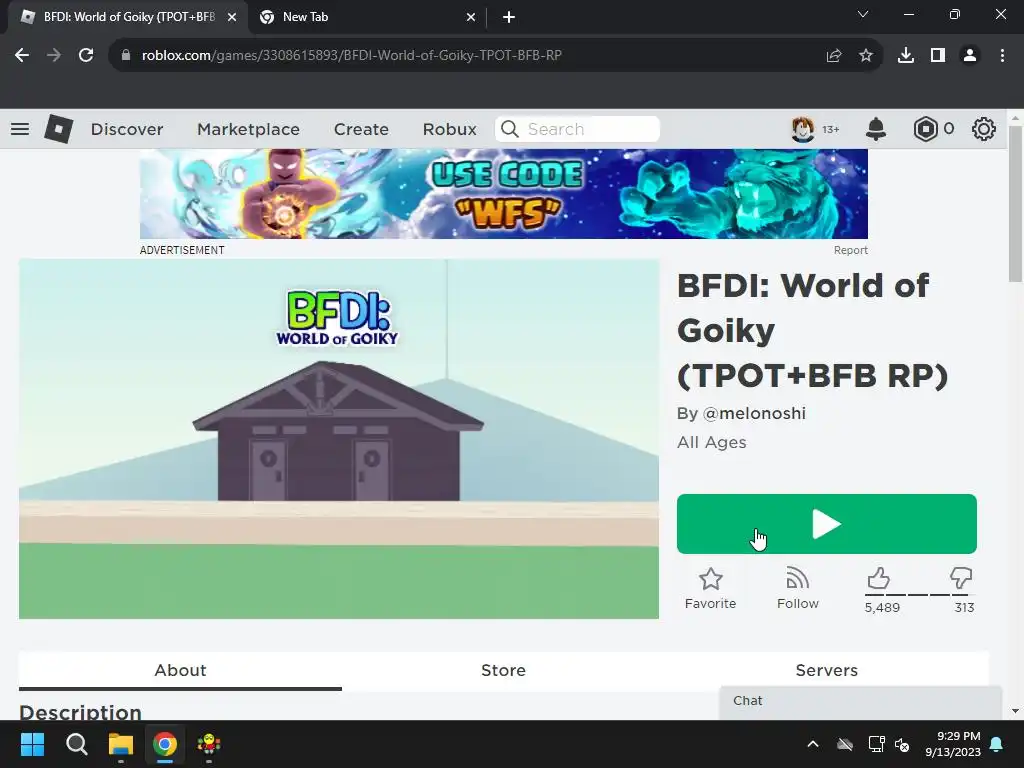Click the BFDI World of Goiky game thumbnail
Viewport: 1024px width, 768px height.
click(339, 439)
